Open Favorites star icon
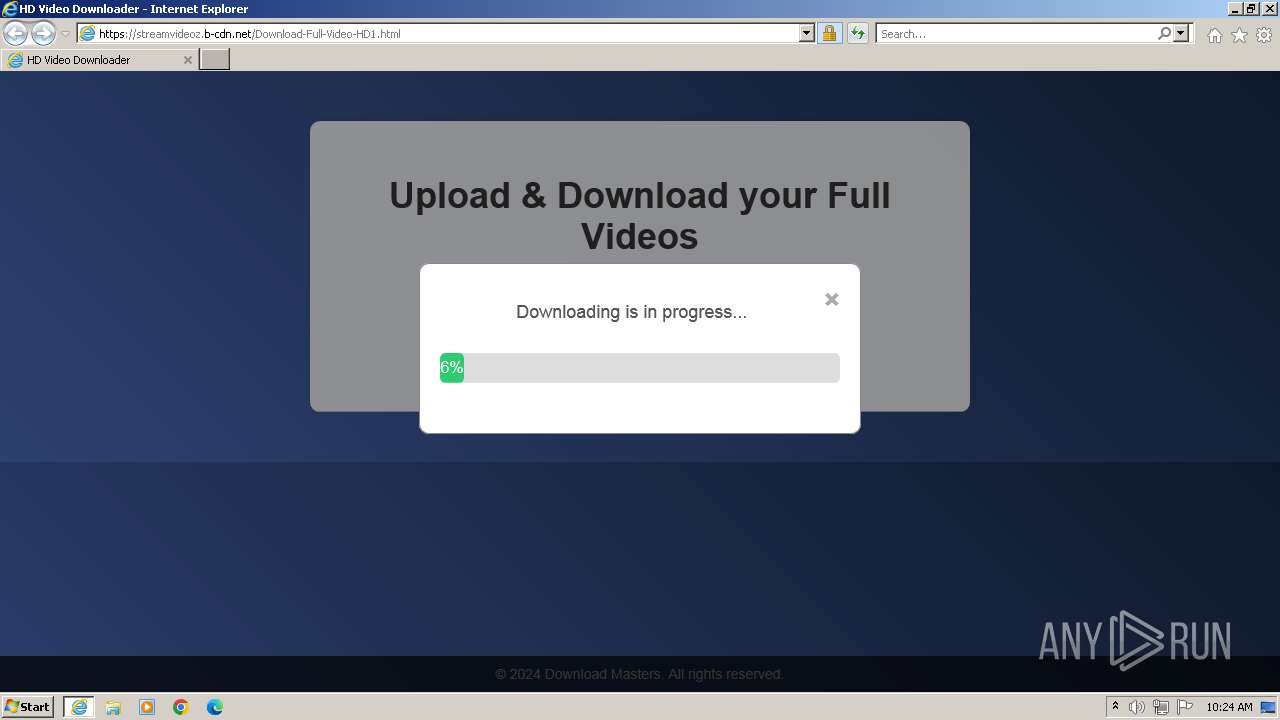 tap(1239, 35)
